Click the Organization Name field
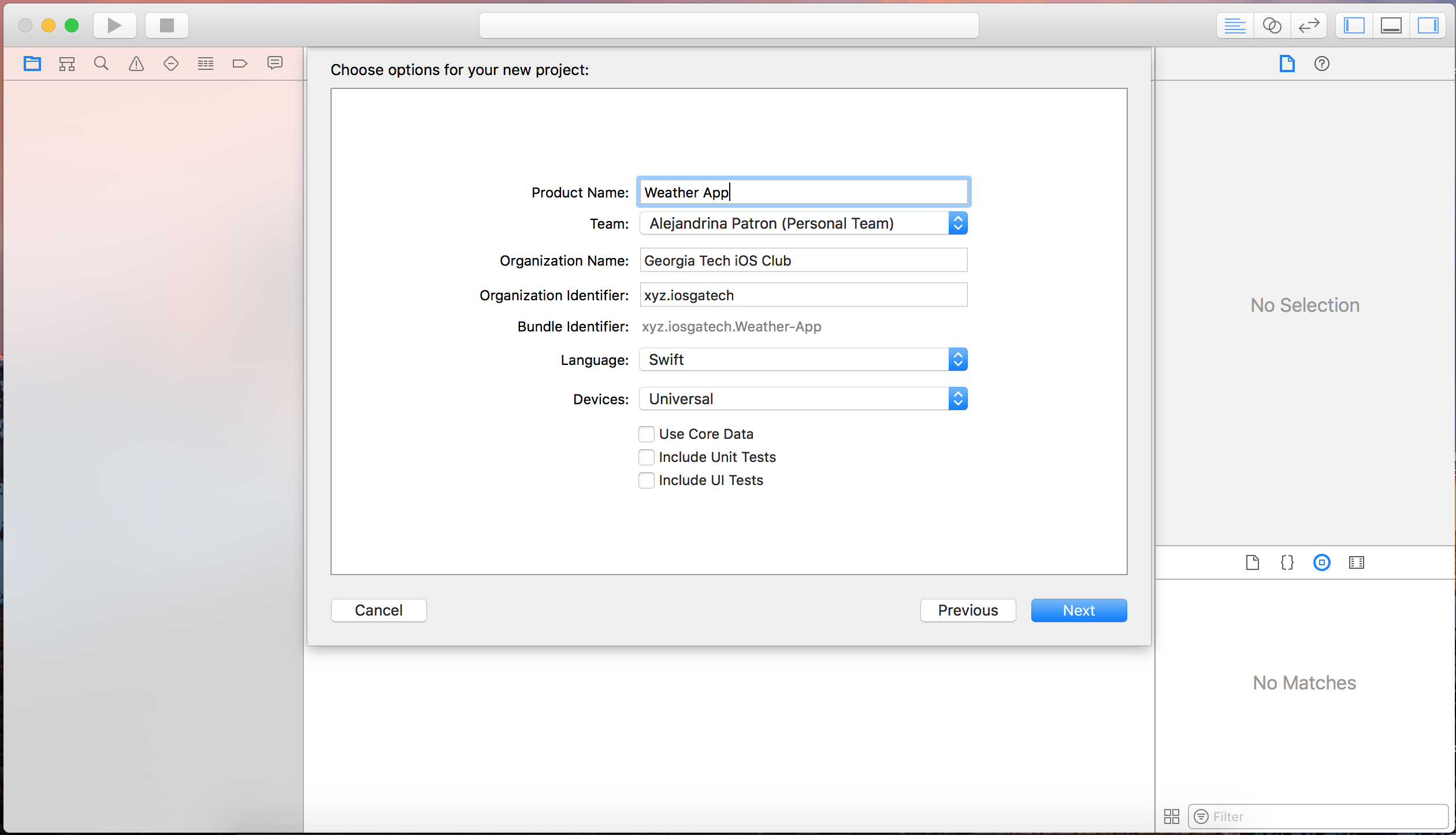 [x=804, y=260]
